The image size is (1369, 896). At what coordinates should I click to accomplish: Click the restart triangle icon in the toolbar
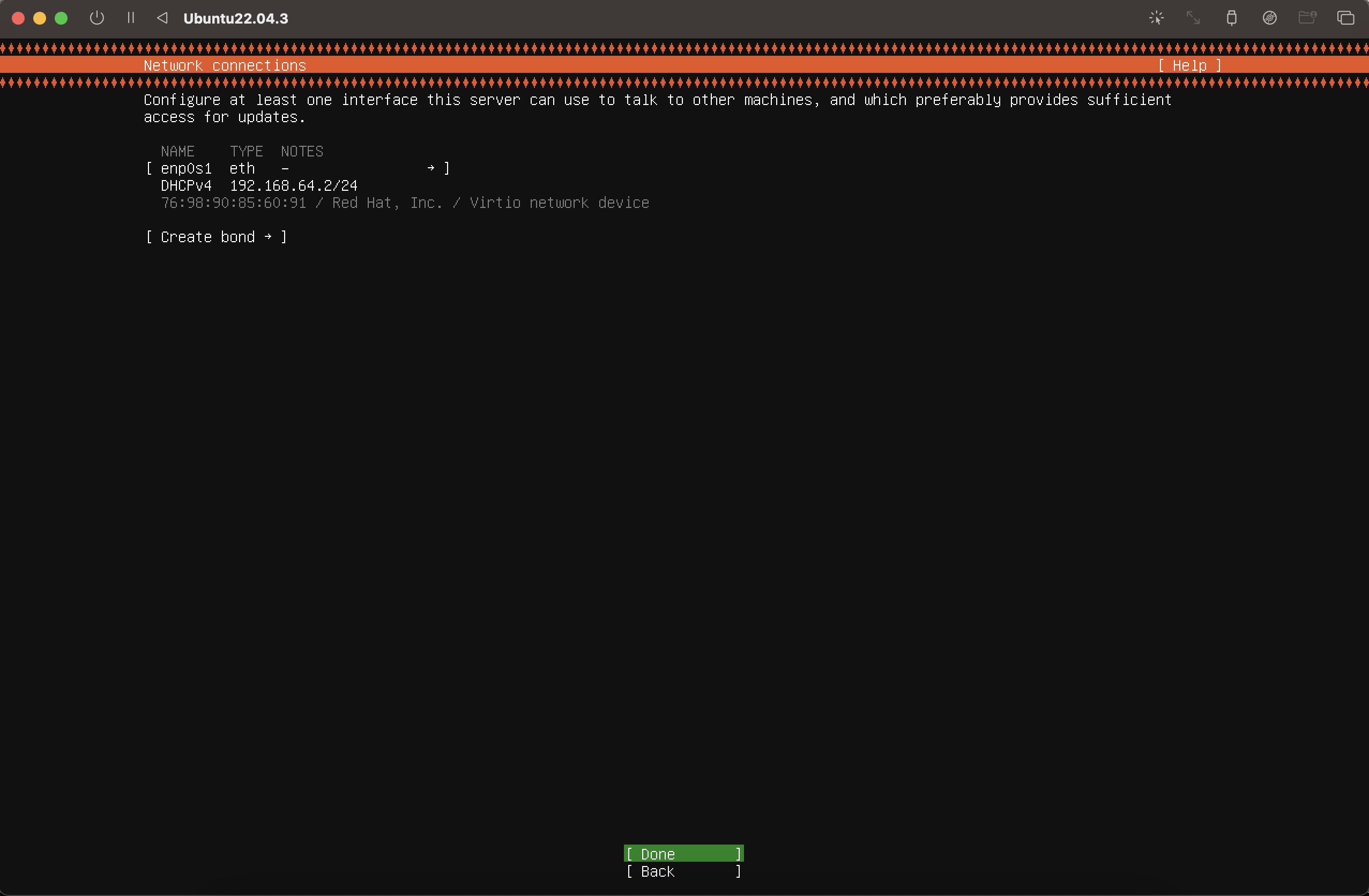click(x=163, y=18)
